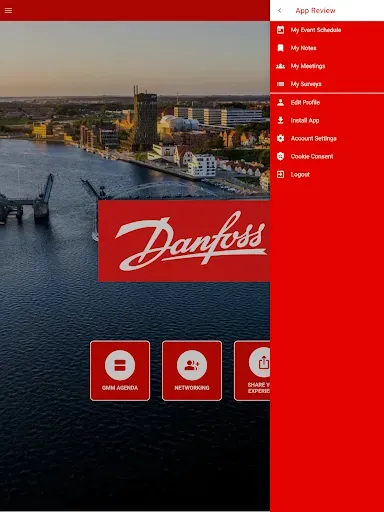
Task: Open My Event Schedule
Action: click(x=316, y=30)
